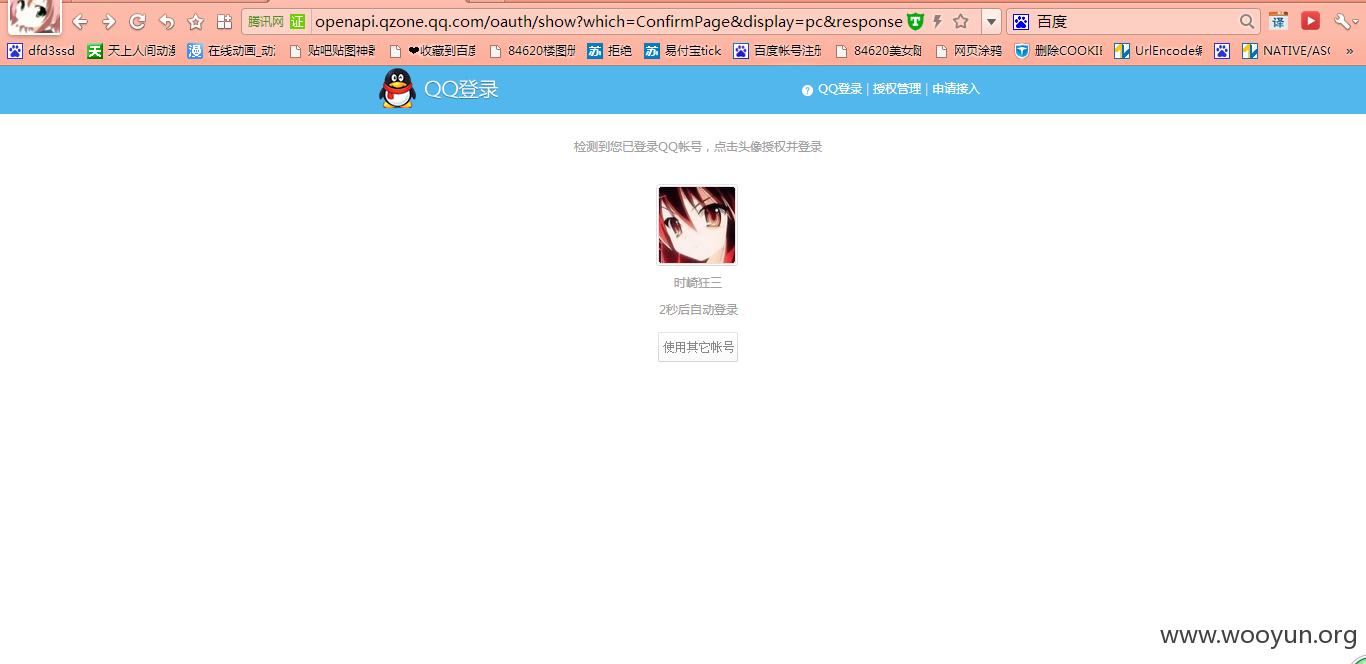This screenshot has width=1366, height=664.
Task: Click the address bar URL field
Action: [608, 22]
